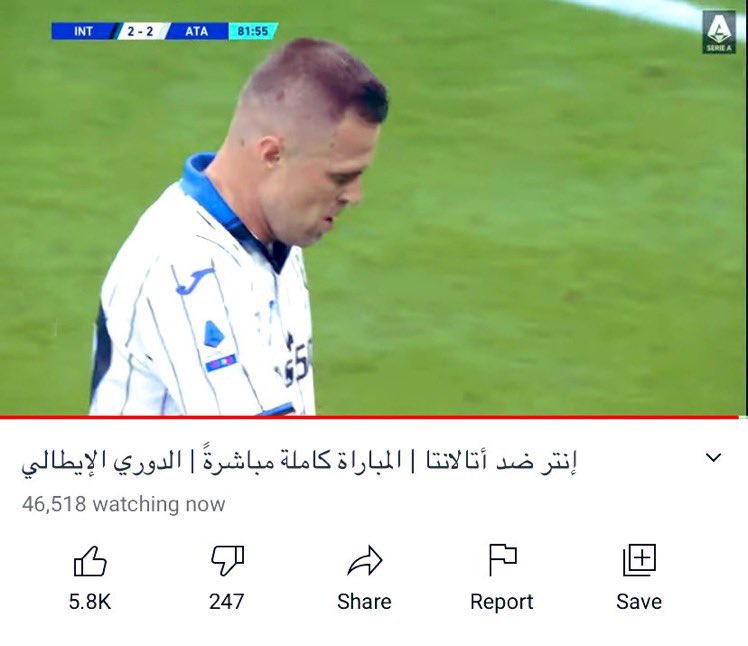
Task: Click the 5.8K likes count
Action: click(x=90, y=602)
